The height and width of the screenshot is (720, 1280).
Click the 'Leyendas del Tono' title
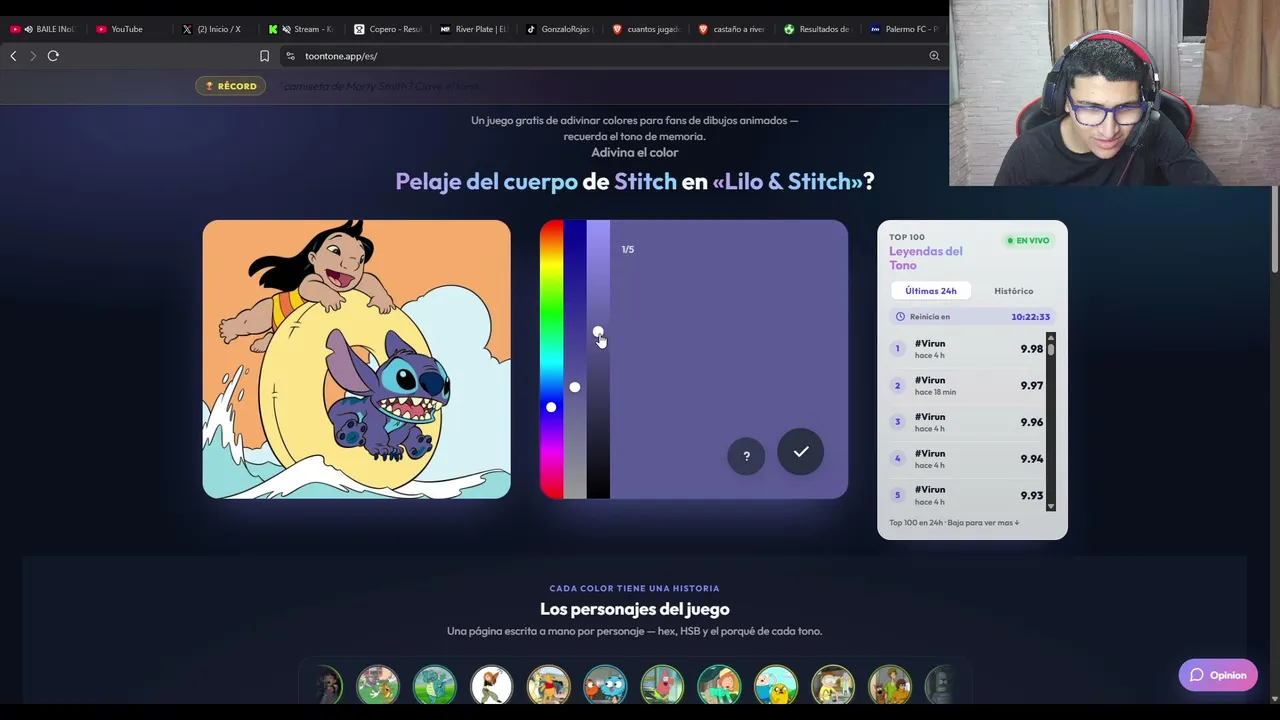pos(926,258)
